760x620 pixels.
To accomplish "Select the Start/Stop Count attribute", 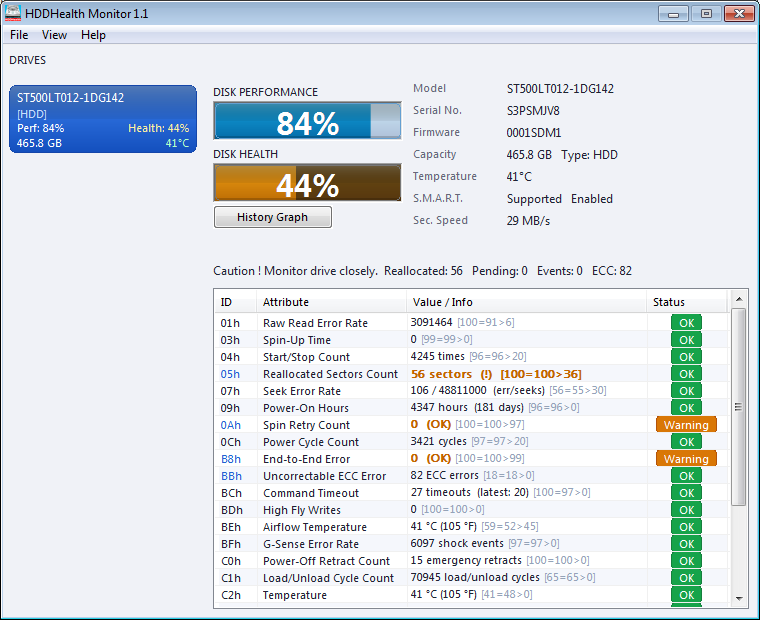I will 306,357.
